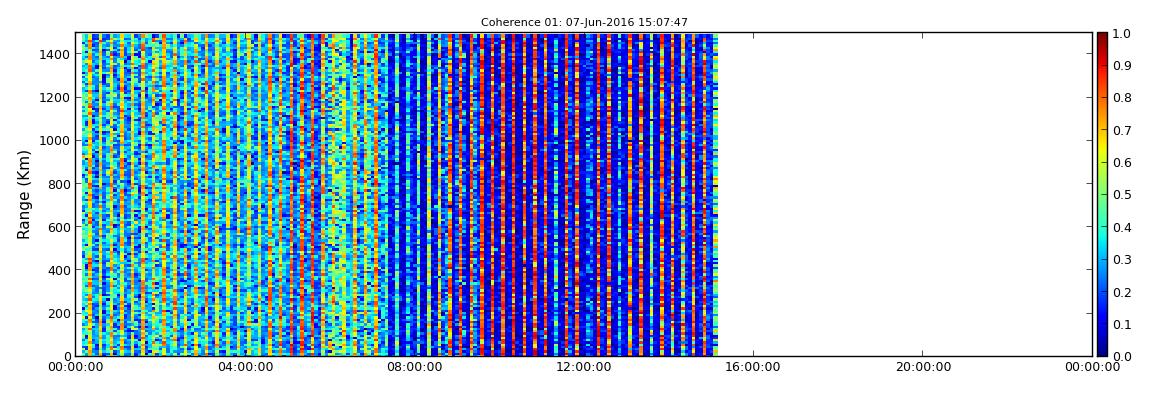Click the colorbar 0.7 label
The width and height of the screenshot is (1150, 407).
[x=1122, y=131]
